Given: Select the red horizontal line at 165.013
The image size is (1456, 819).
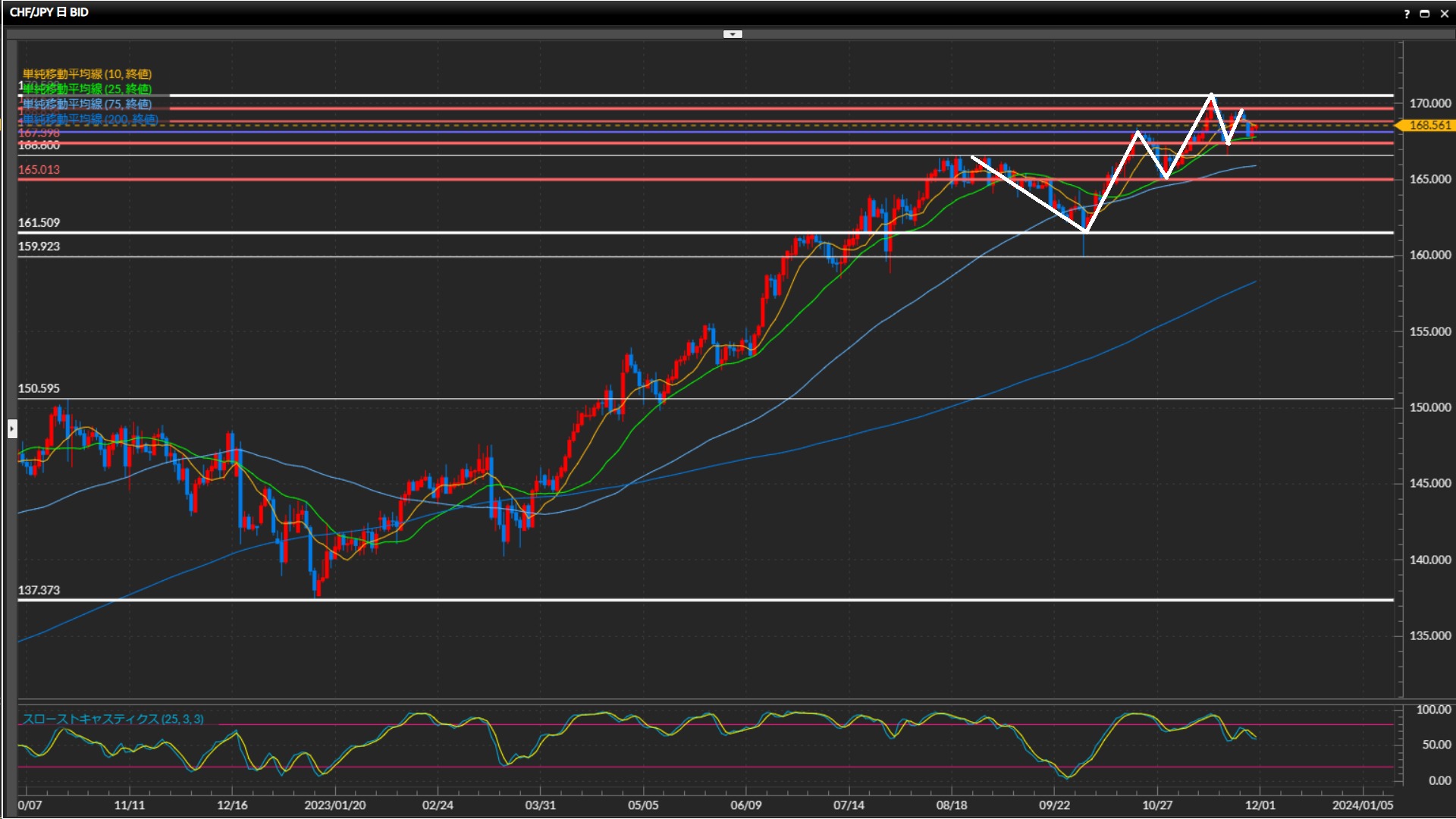Looking at the screenshot, I should [531, 180].
